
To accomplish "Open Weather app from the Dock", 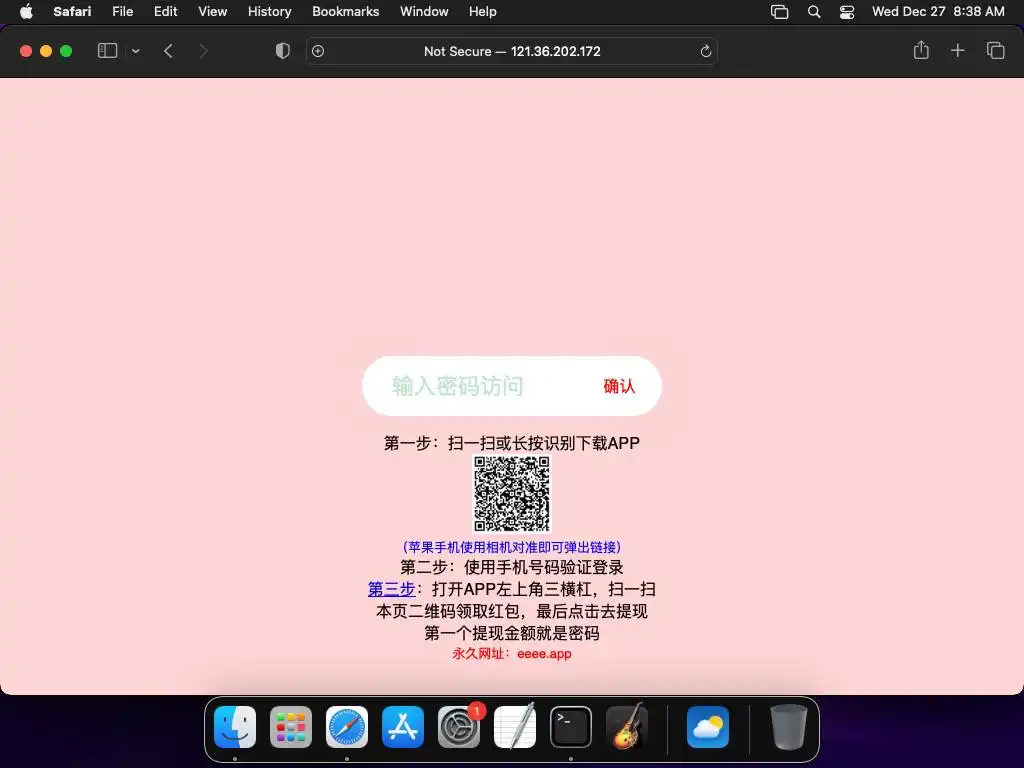I will point(708,727).
